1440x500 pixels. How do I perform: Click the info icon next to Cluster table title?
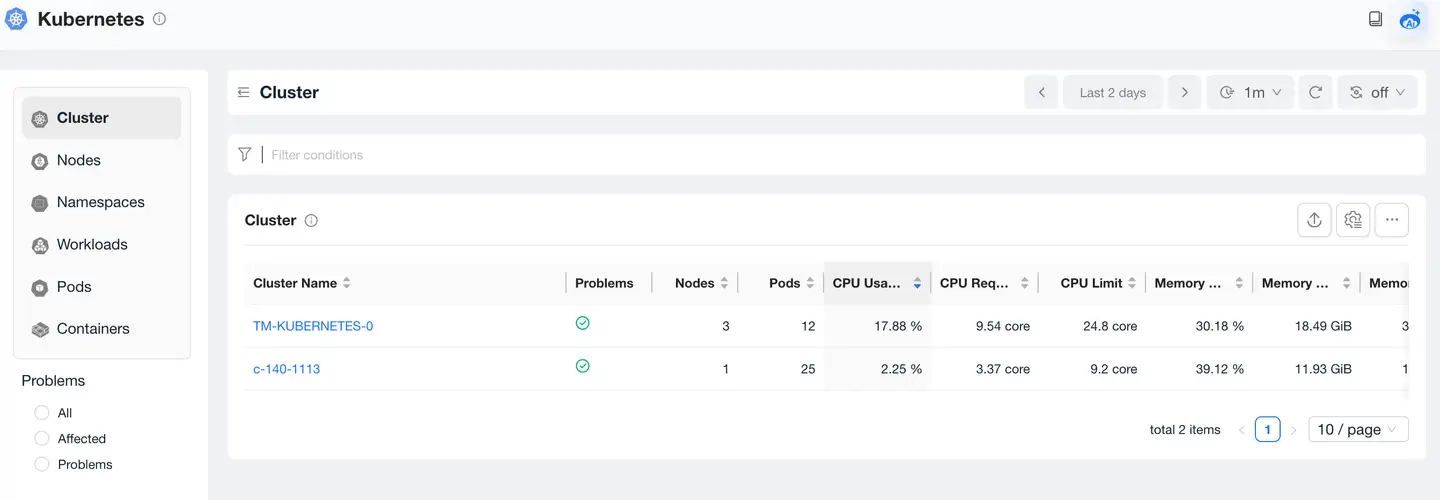pos(311,221)
